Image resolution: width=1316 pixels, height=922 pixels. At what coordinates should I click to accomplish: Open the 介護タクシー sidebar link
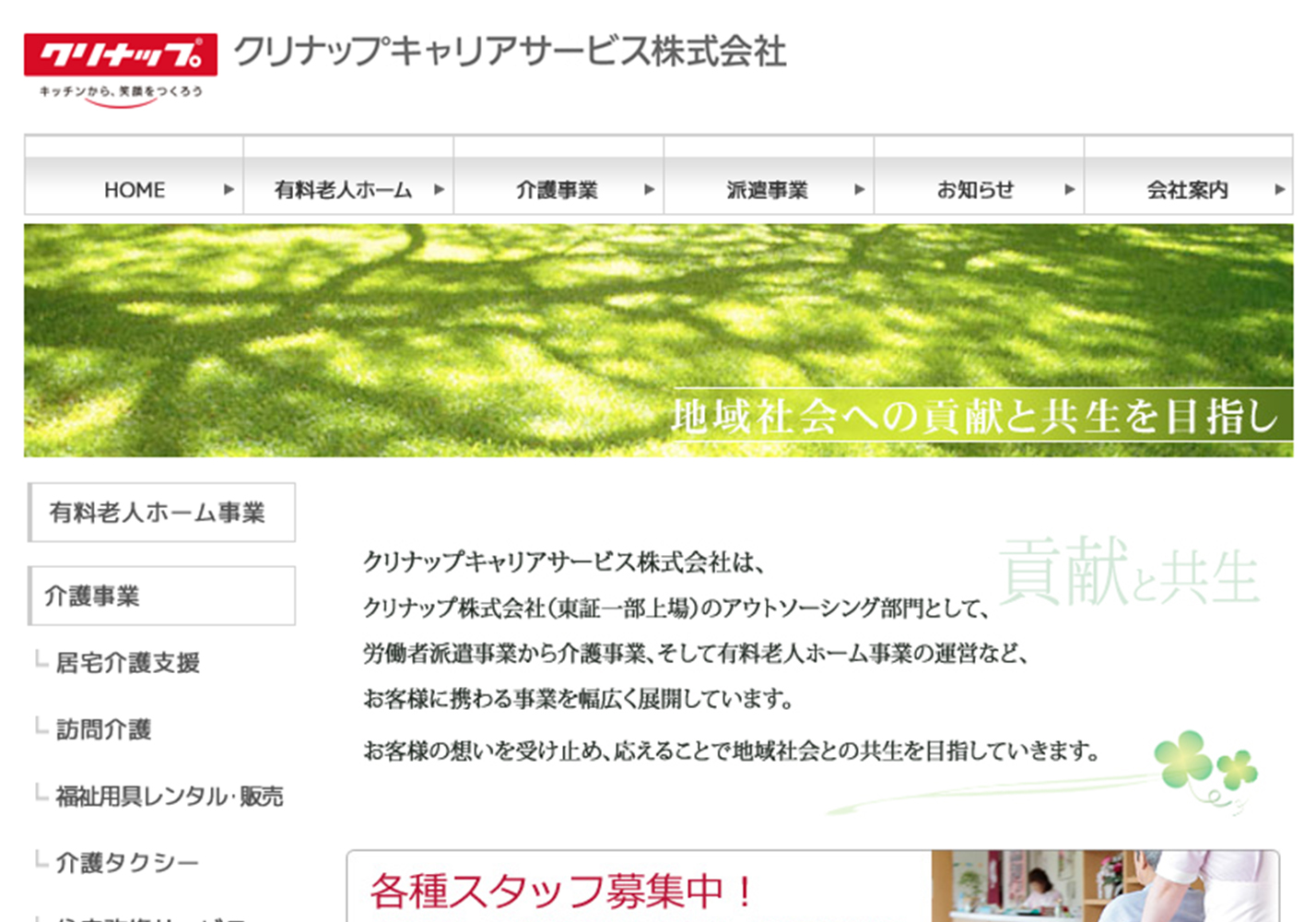click(x=127, y=862)
